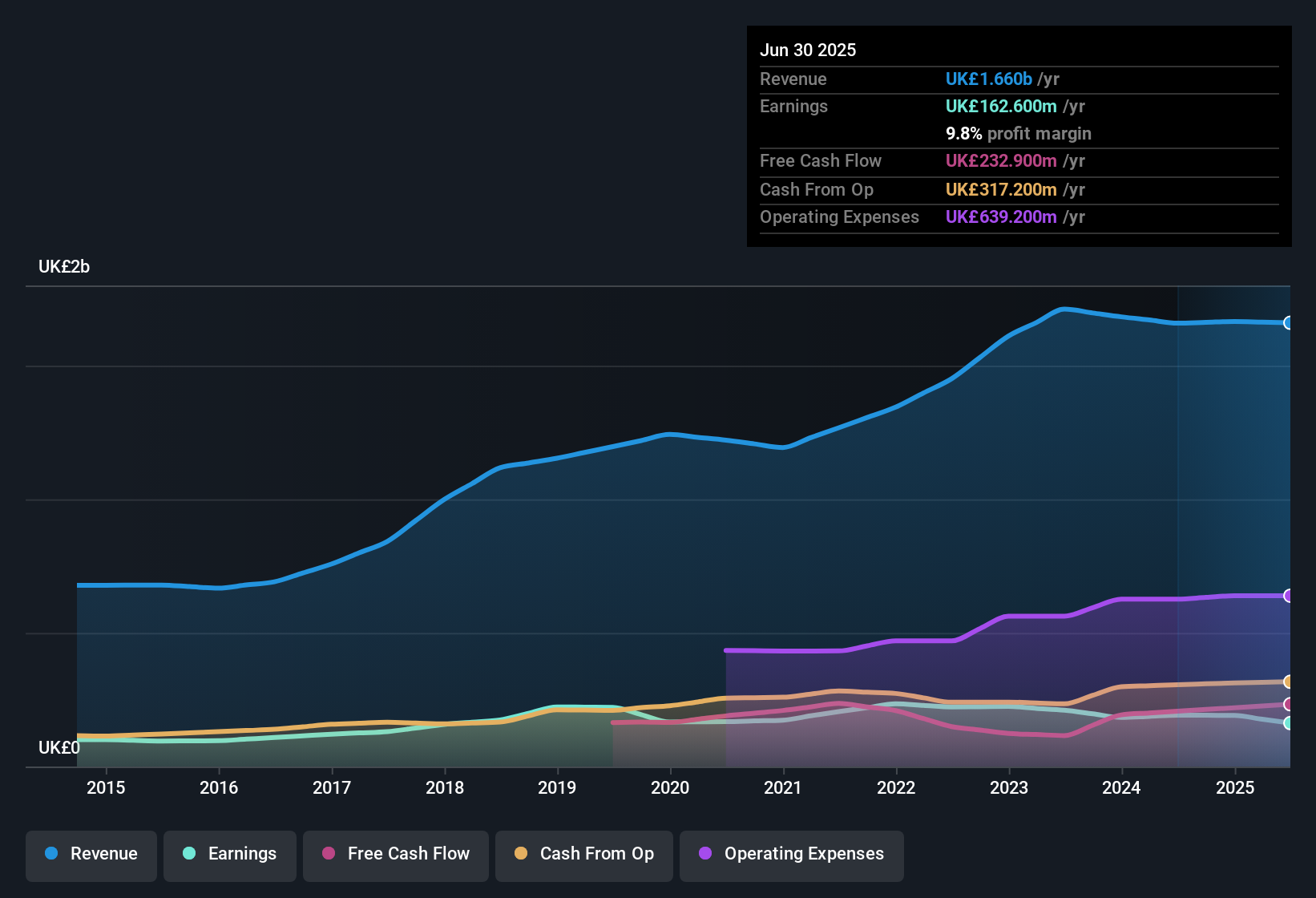Click the 2015 x-axis label
Image resolution: width=1316 pixels, height=898 pixels.
pos(106,788)
